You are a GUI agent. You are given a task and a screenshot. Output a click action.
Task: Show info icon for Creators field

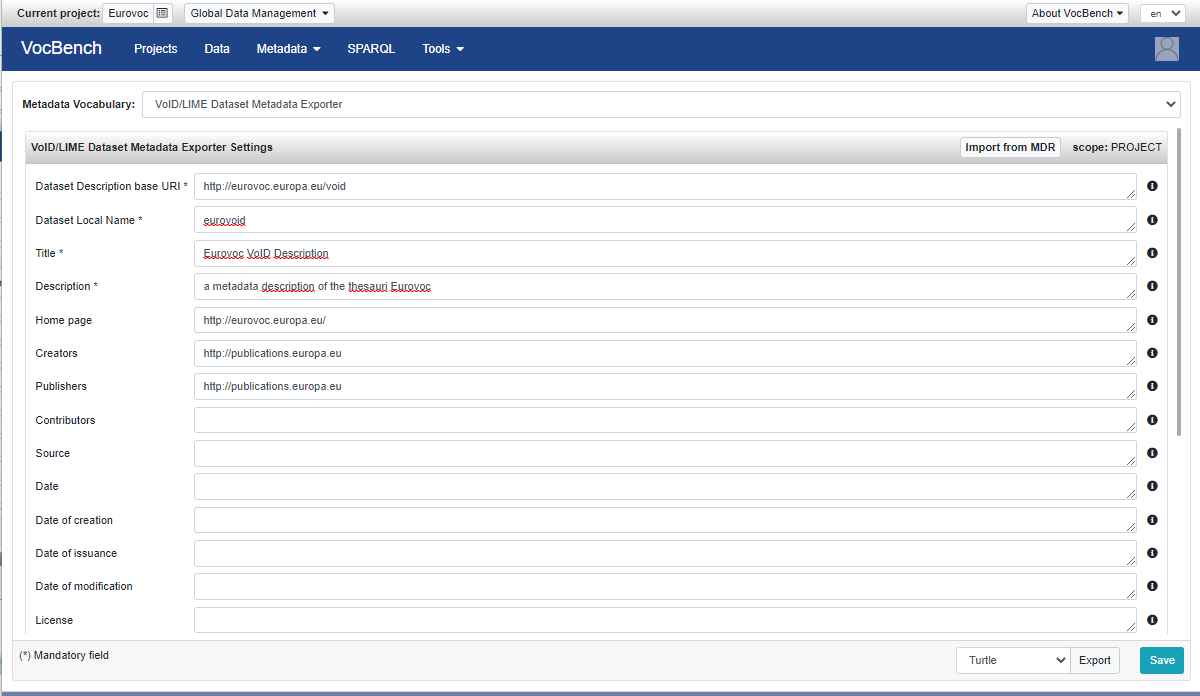(1152, 353)
